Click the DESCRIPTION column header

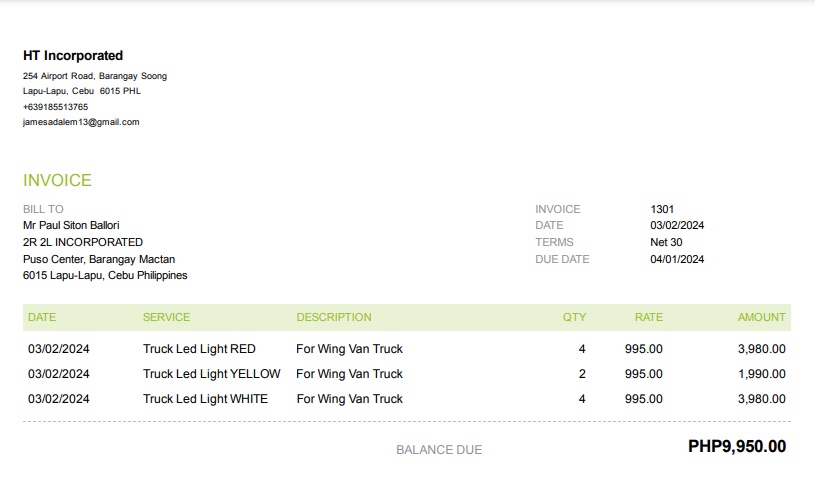point(334,317)
